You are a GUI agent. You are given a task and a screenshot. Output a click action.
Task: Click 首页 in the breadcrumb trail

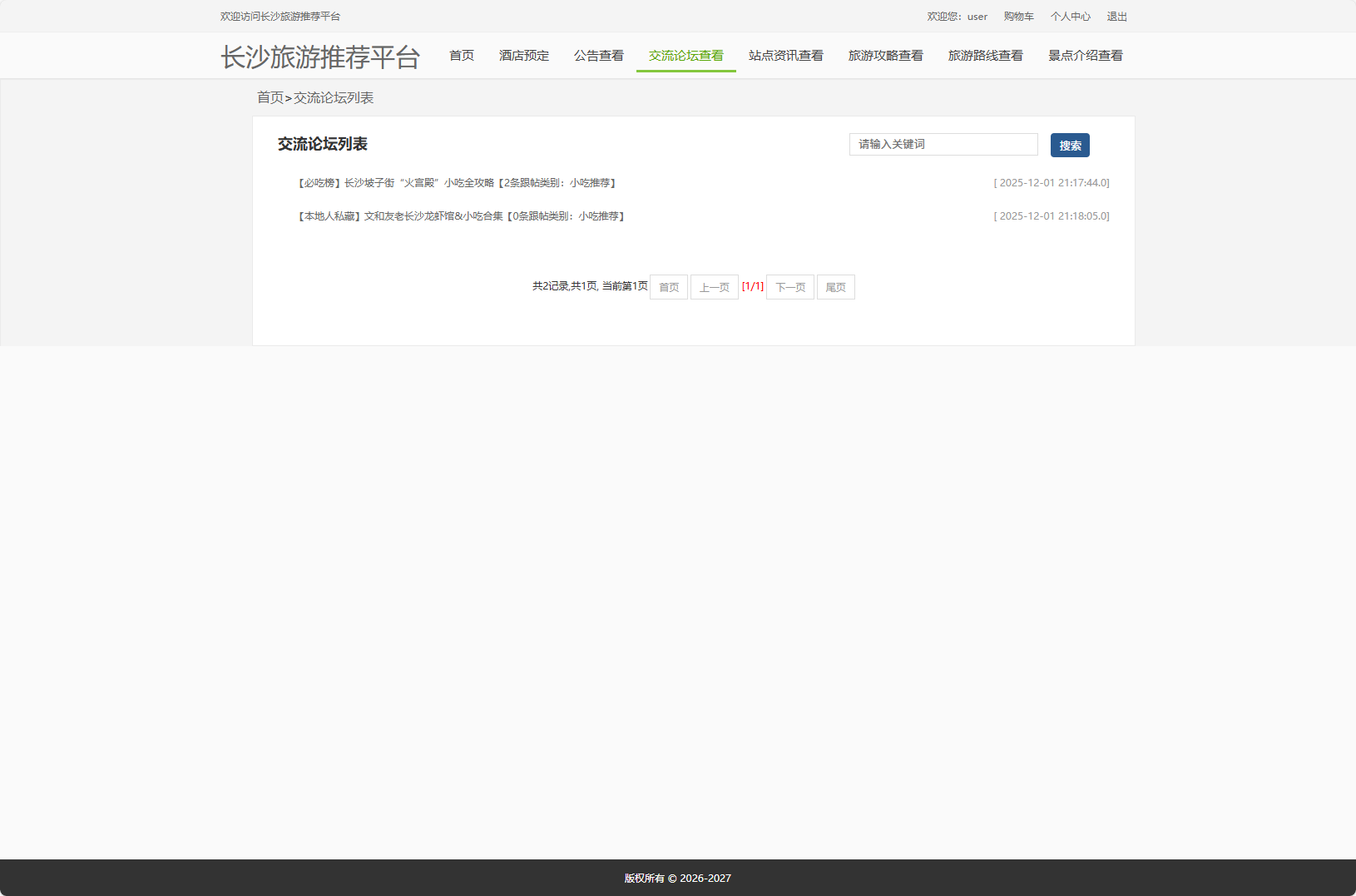click(270, 97)
